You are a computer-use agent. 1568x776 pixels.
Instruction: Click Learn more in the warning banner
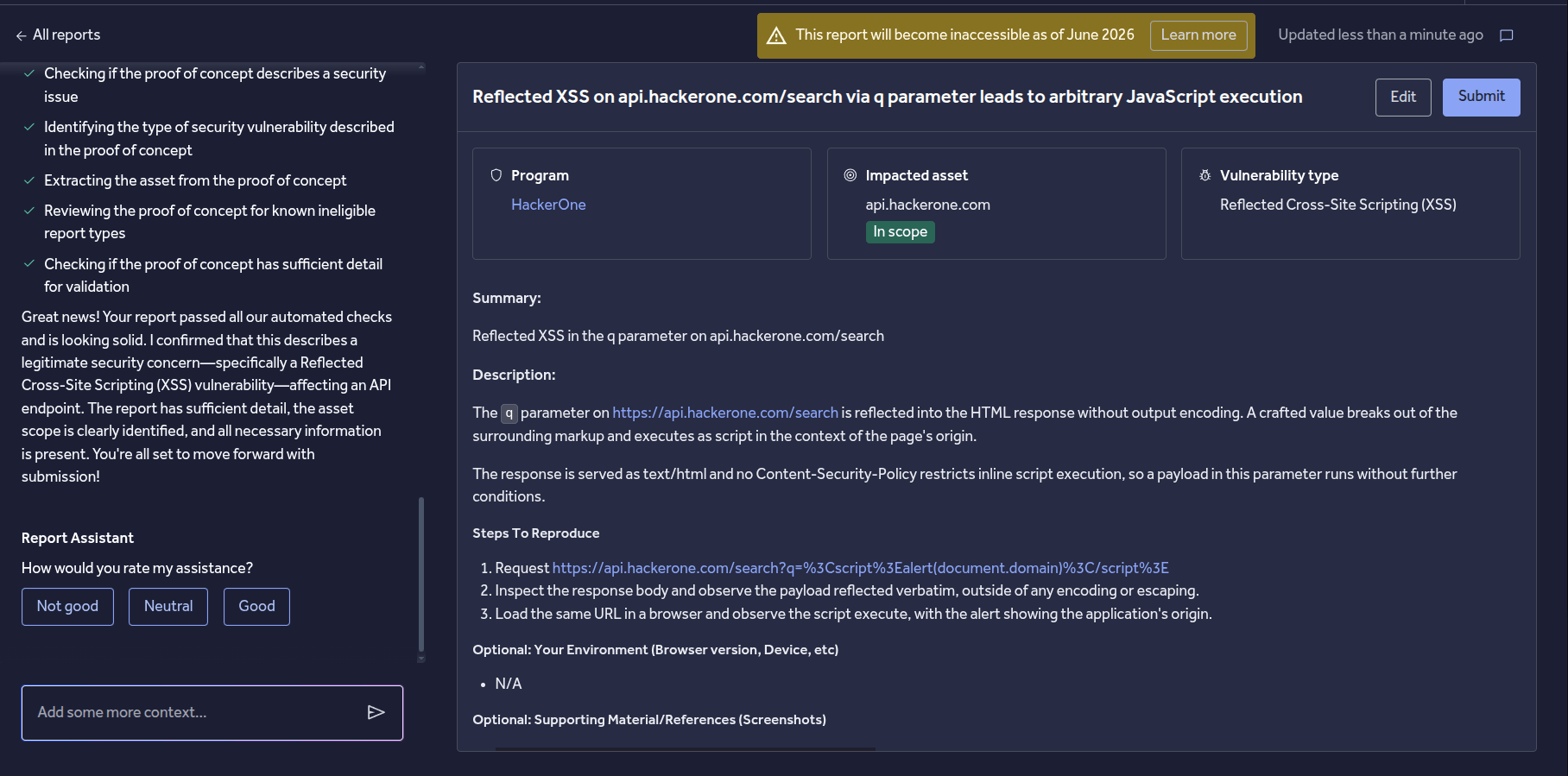pos(1198,35)
